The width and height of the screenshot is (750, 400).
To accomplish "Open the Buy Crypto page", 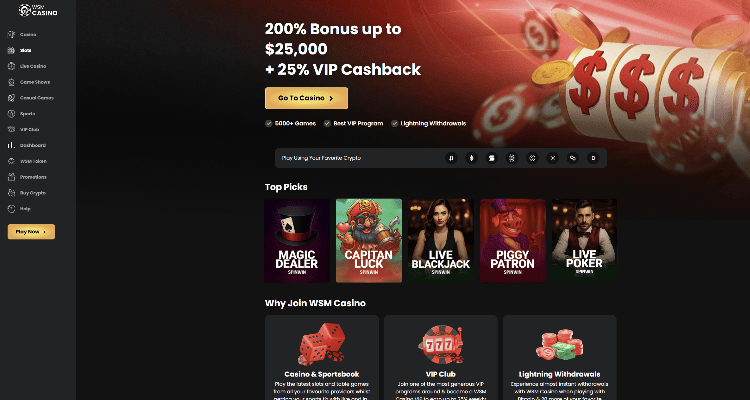I will (x=27, y=193).
